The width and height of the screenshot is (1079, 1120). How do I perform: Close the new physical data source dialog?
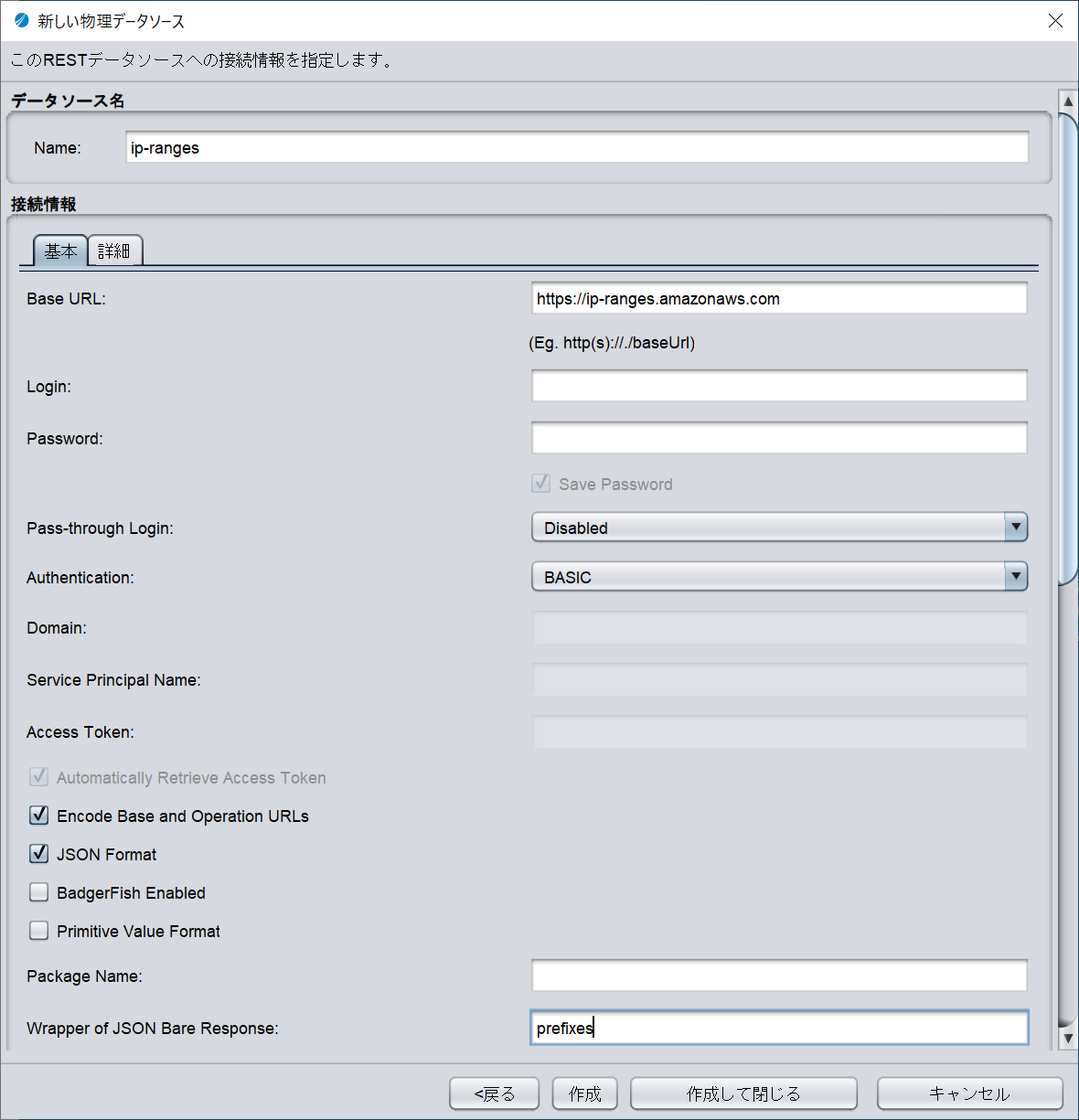[1055, 20]
